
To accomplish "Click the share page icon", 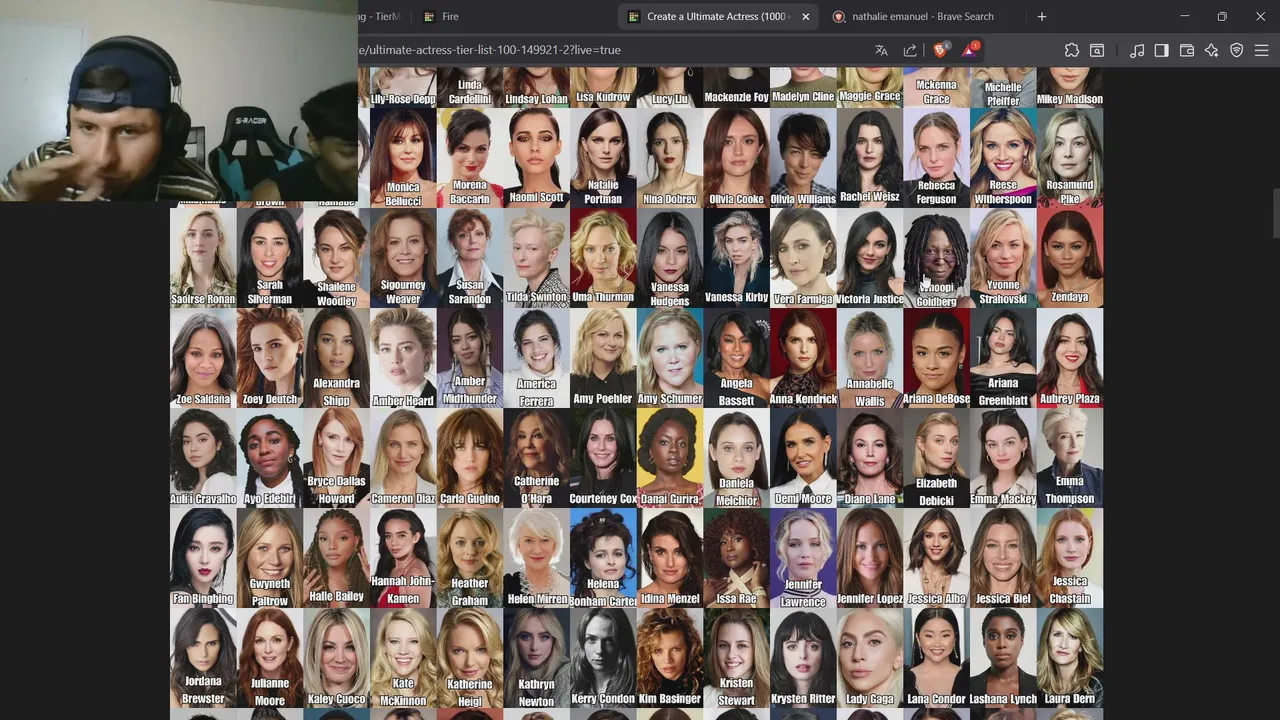I will (910, 50).
